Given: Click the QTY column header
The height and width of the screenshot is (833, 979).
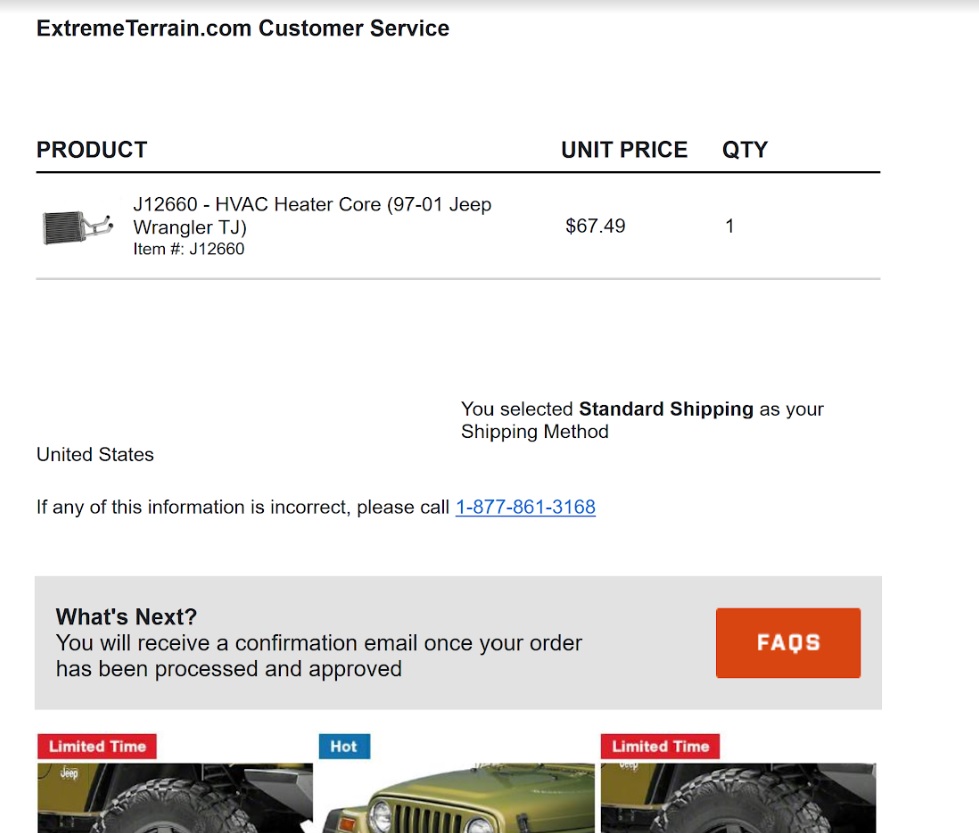Looking at the screenshot, I should 745,150.
